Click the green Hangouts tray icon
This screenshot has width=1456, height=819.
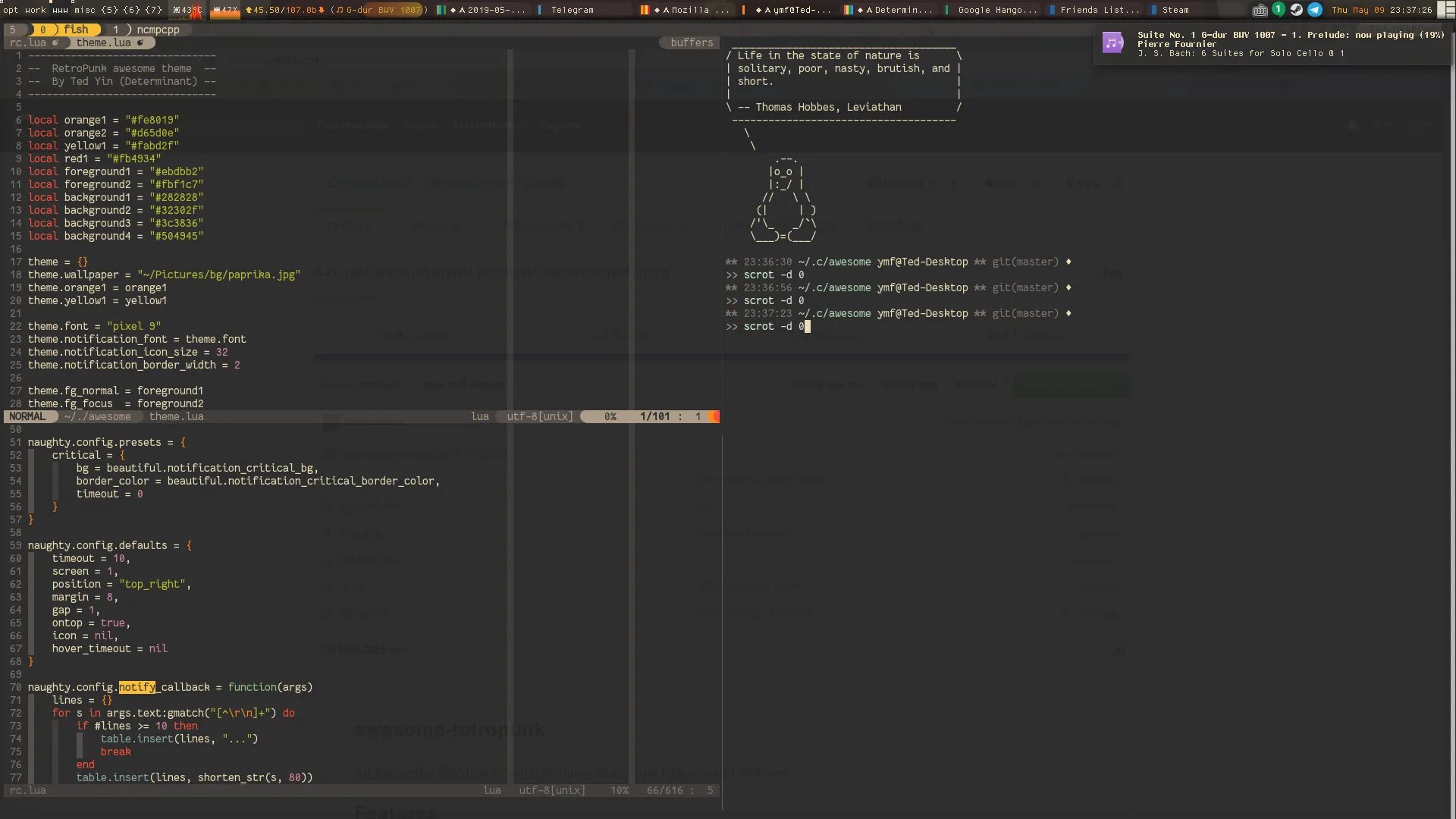1279,10
